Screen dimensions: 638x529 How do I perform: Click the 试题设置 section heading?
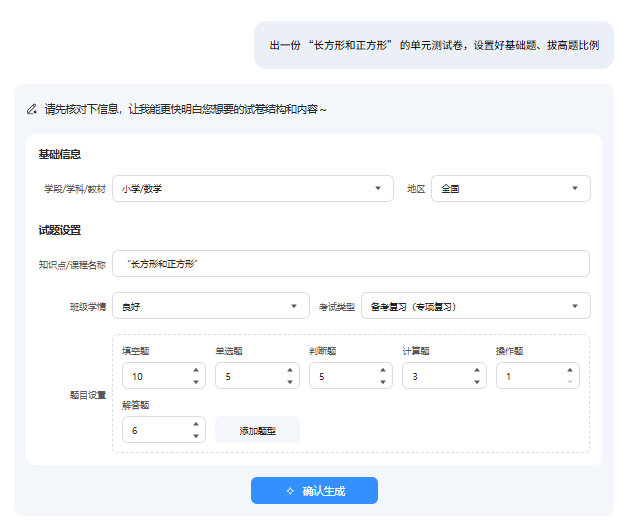coord(60,230)
